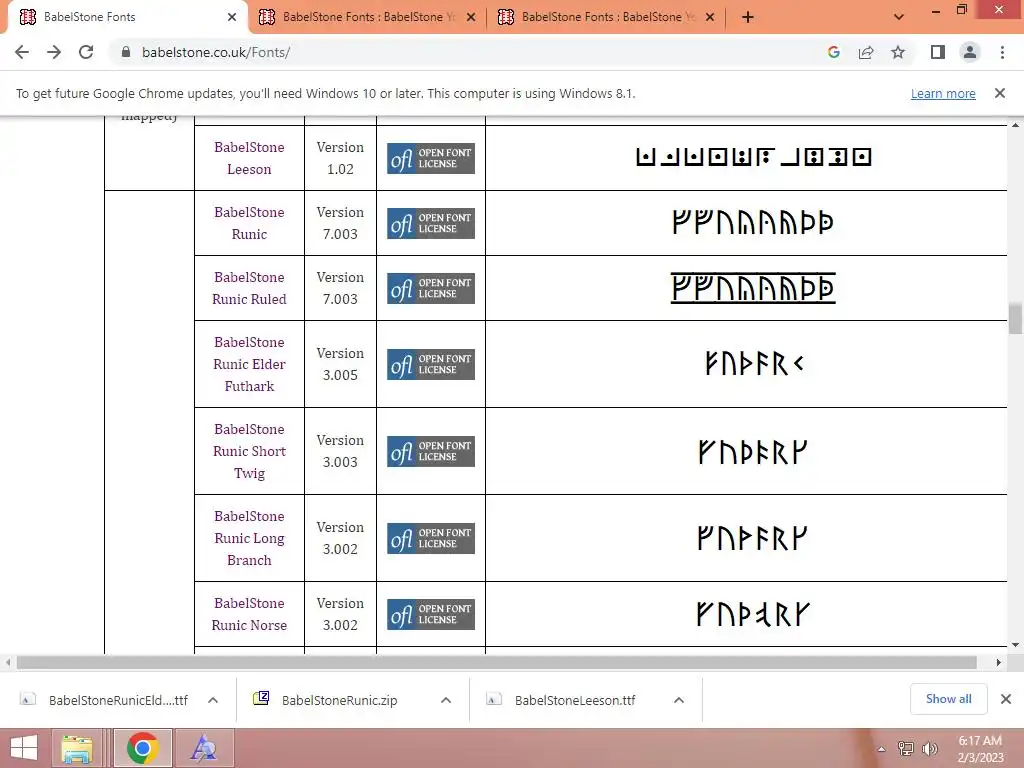Open the Windows Start button
Screen dimensions: 1024x768
click(24, 748)
